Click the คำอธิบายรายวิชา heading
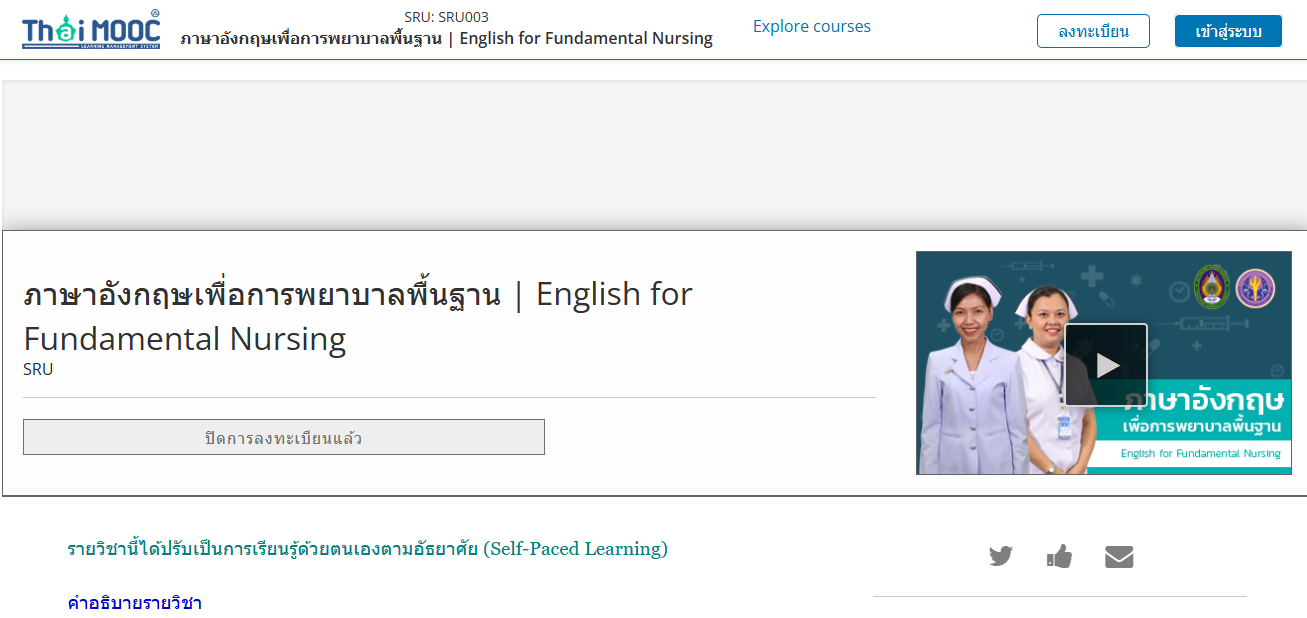1307x618 pixels. pos(134,603)
